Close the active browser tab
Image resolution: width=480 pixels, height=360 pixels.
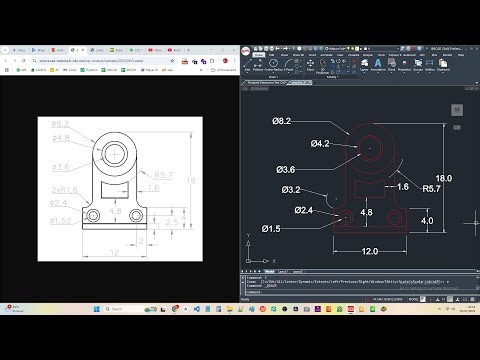[x=83, y=50]
